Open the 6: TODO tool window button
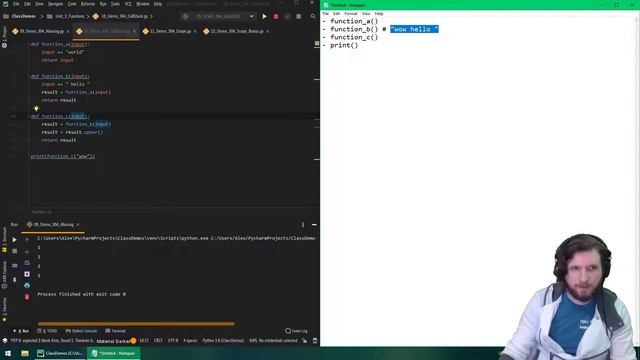 pos(47,331)
